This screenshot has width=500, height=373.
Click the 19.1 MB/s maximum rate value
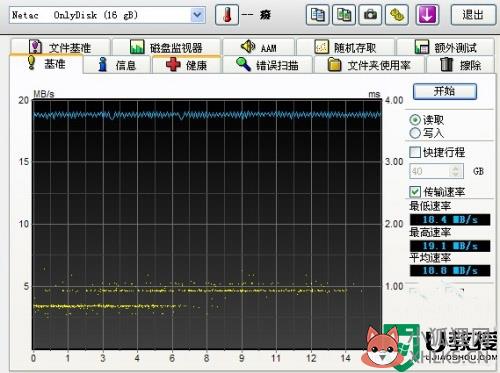tap(450, 246)
